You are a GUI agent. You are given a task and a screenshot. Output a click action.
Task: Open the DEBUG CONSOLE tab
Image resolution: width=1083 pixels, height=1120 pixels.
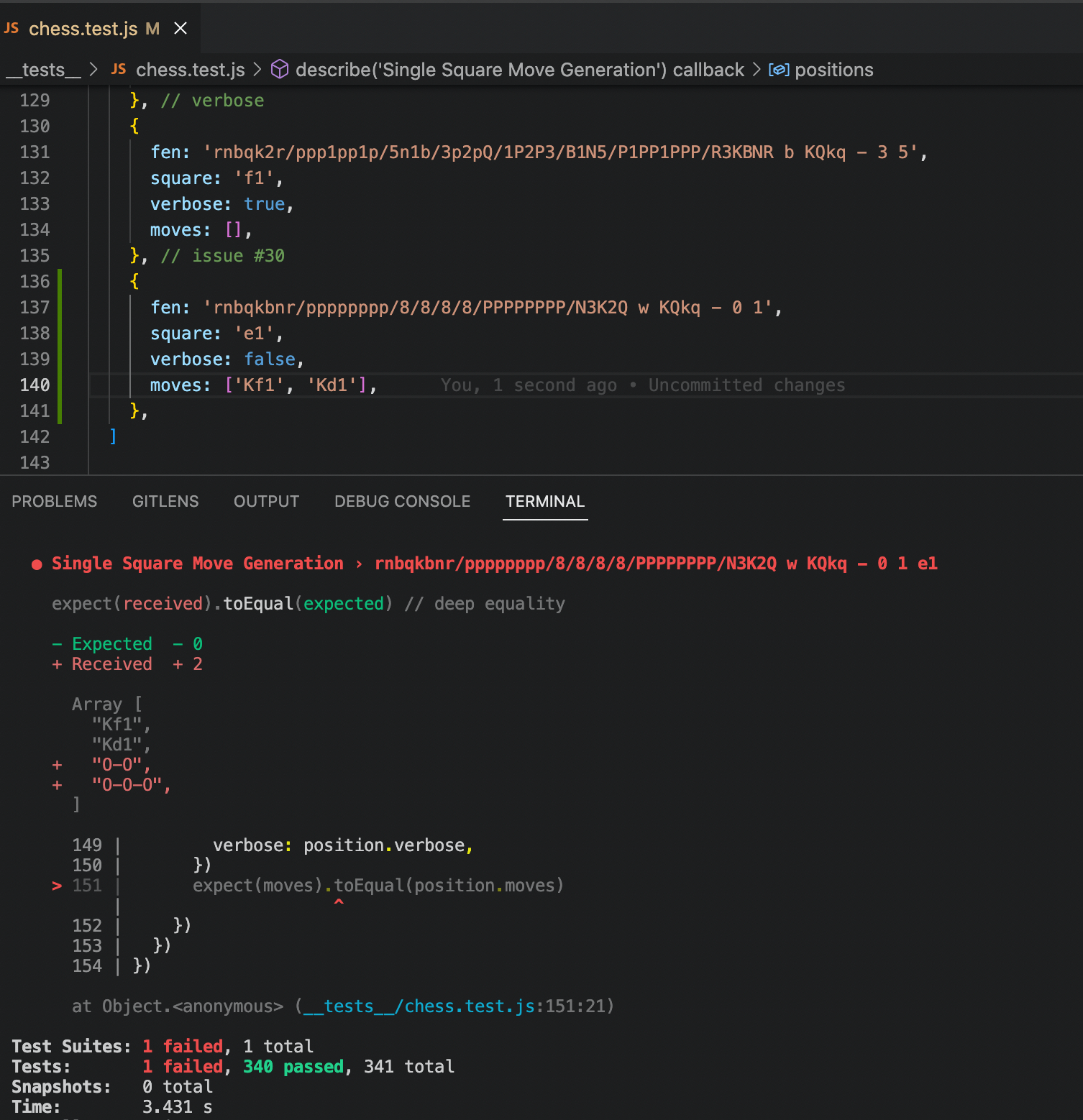(402, 501)
